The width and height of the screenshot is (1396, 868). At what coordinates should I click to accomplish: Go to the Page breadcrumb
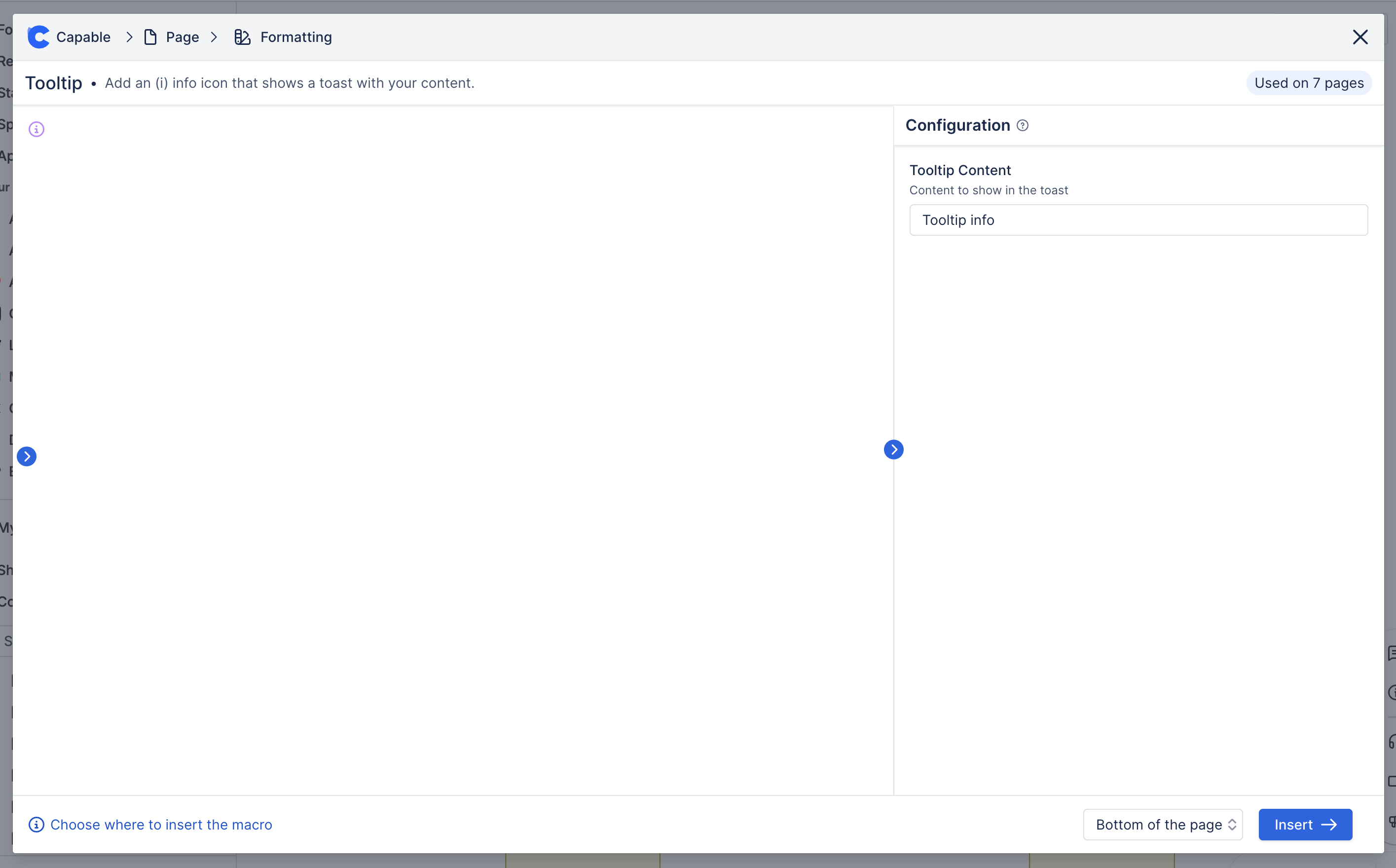(182, 37)
